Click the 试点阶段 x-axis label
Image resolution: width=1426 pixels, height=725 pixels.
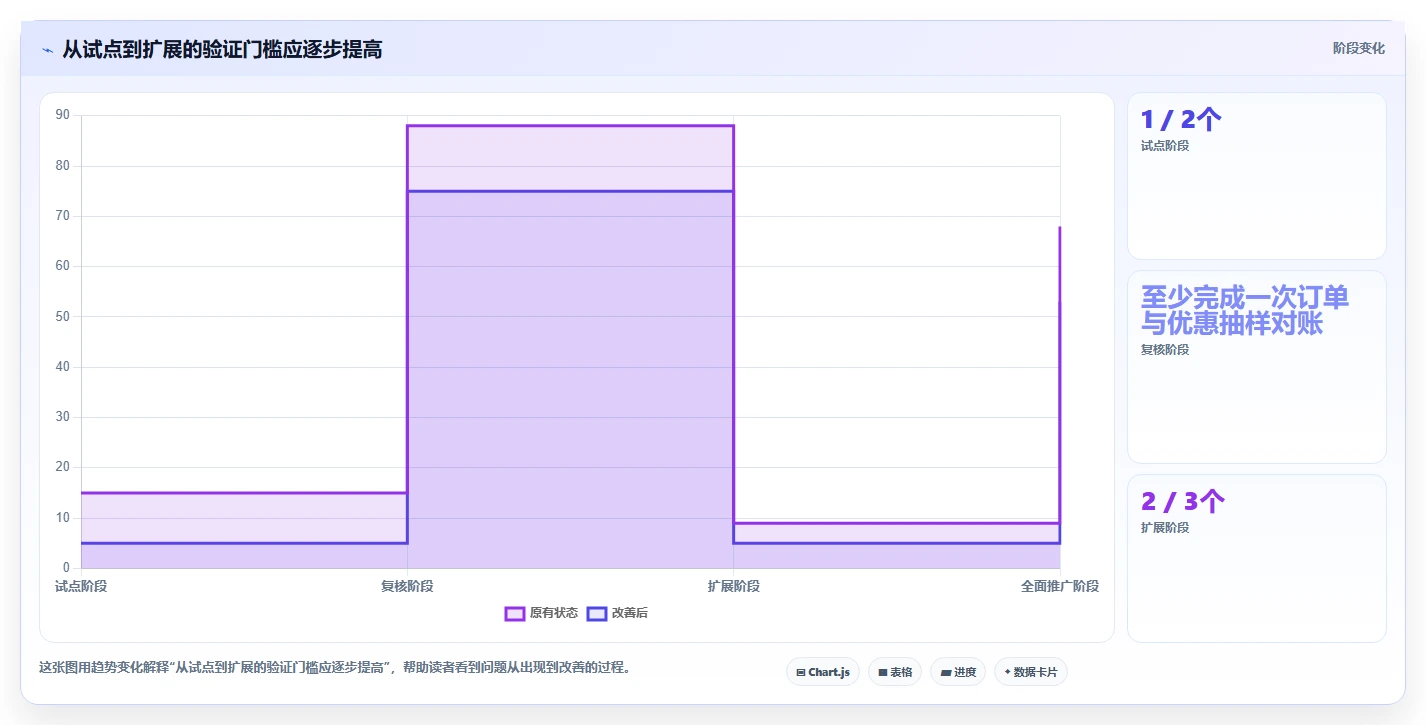[x=81, y=586]
